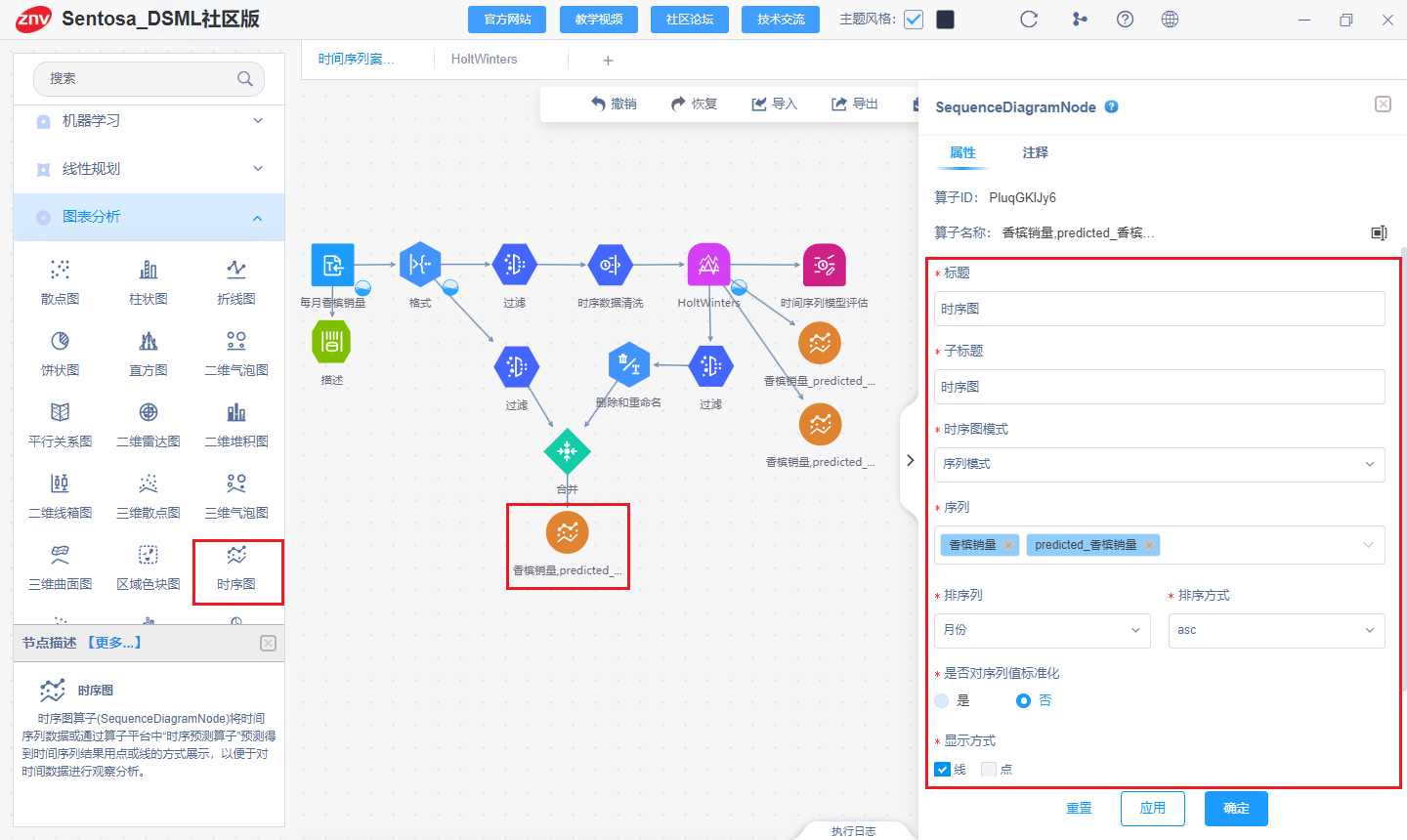Viewport: 1407px width, 840px height.
Task: Click the 格式 format node
Action: [x=420, y=264]
